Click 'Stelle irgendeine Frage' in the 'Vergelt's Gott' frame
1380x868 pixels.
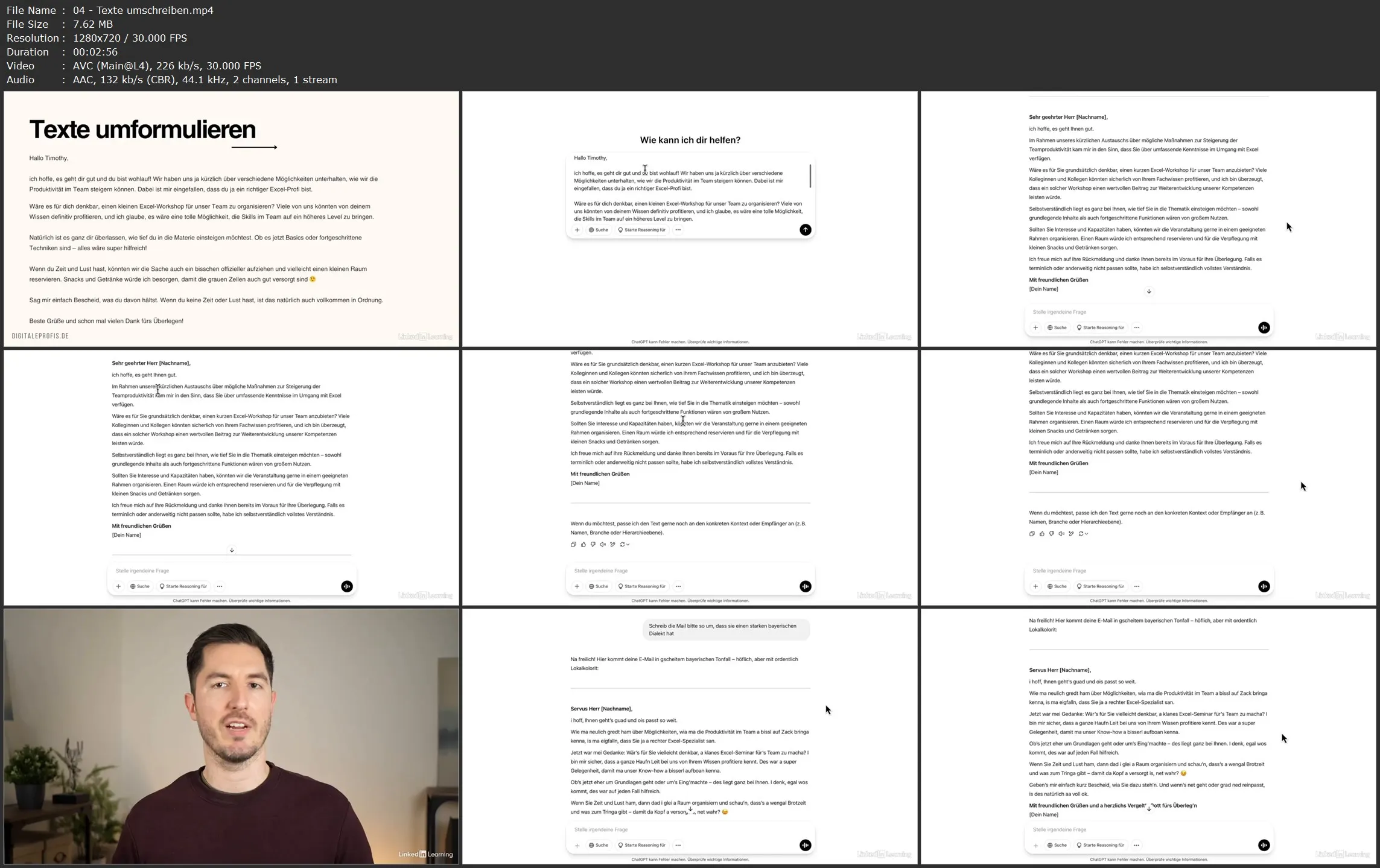[x=1059, y=829]
